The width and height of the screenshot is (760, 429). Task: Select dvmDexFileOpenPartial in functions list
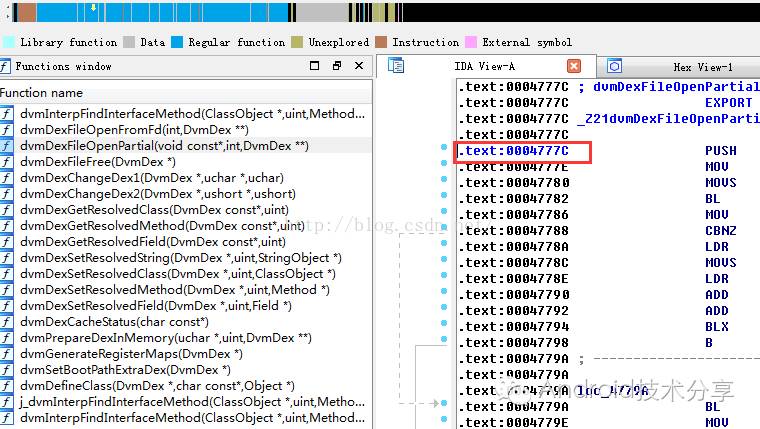(x=186, y=146)
